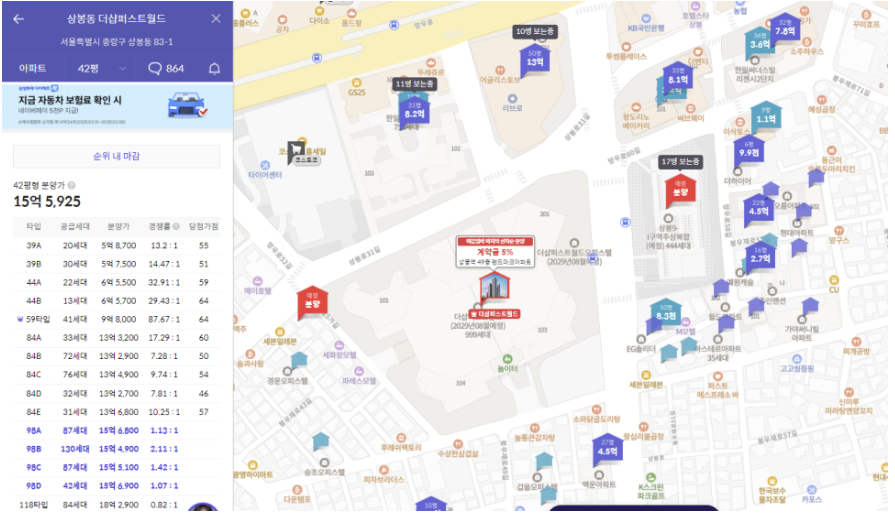Viewport: 895px width, 514px height.
Task: Select the 39A type row
Action: pos(116,246)
